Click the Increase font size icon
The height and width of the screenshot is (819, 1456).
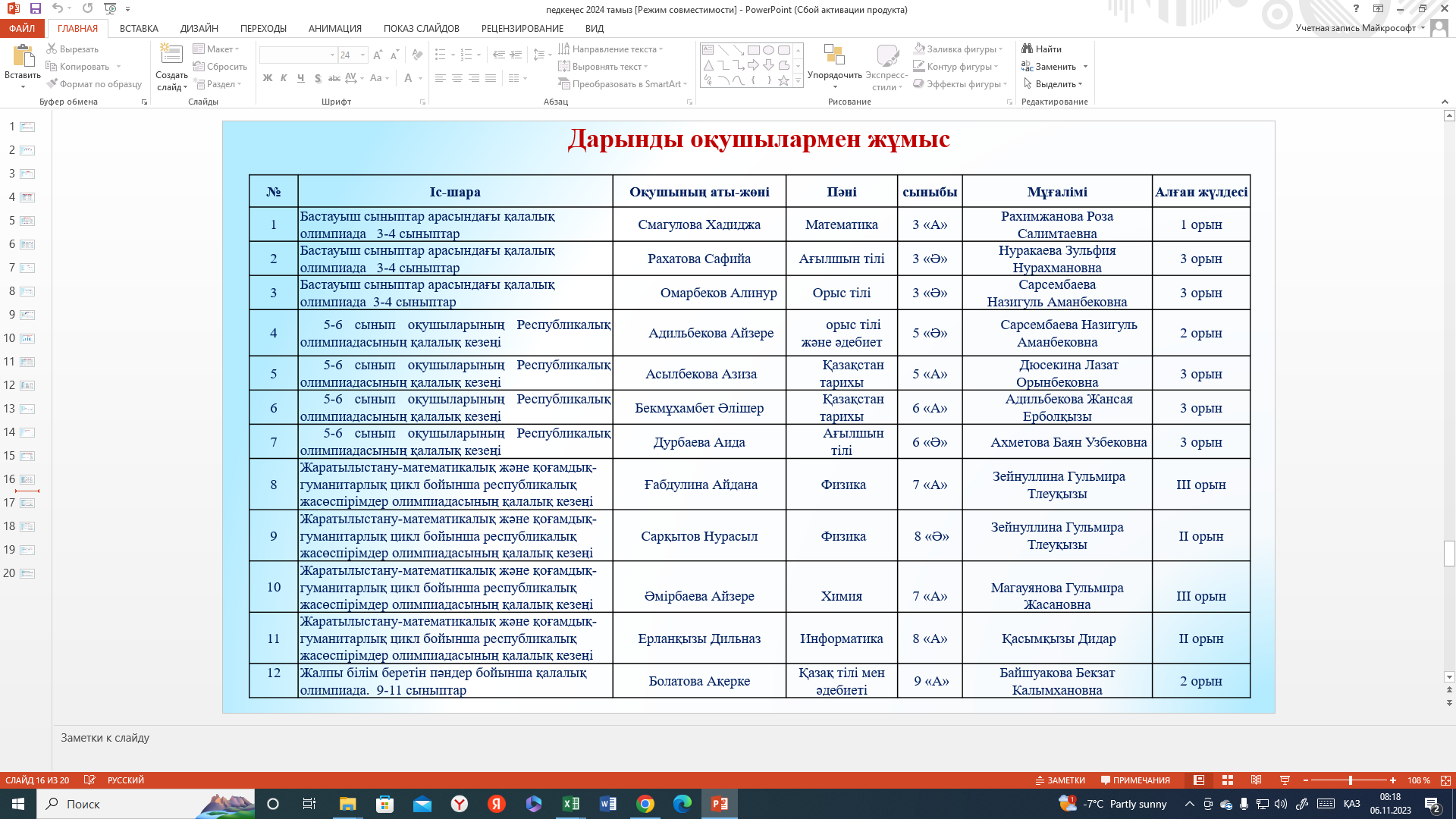378,55
